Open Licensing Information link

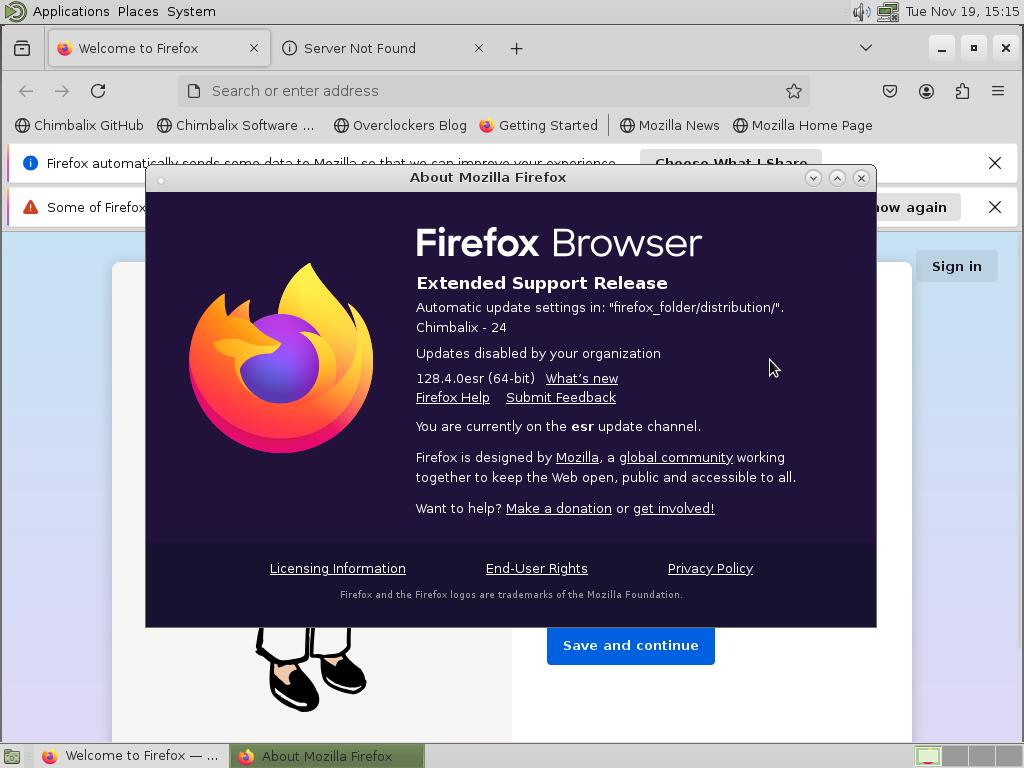(x=338, y=569)
